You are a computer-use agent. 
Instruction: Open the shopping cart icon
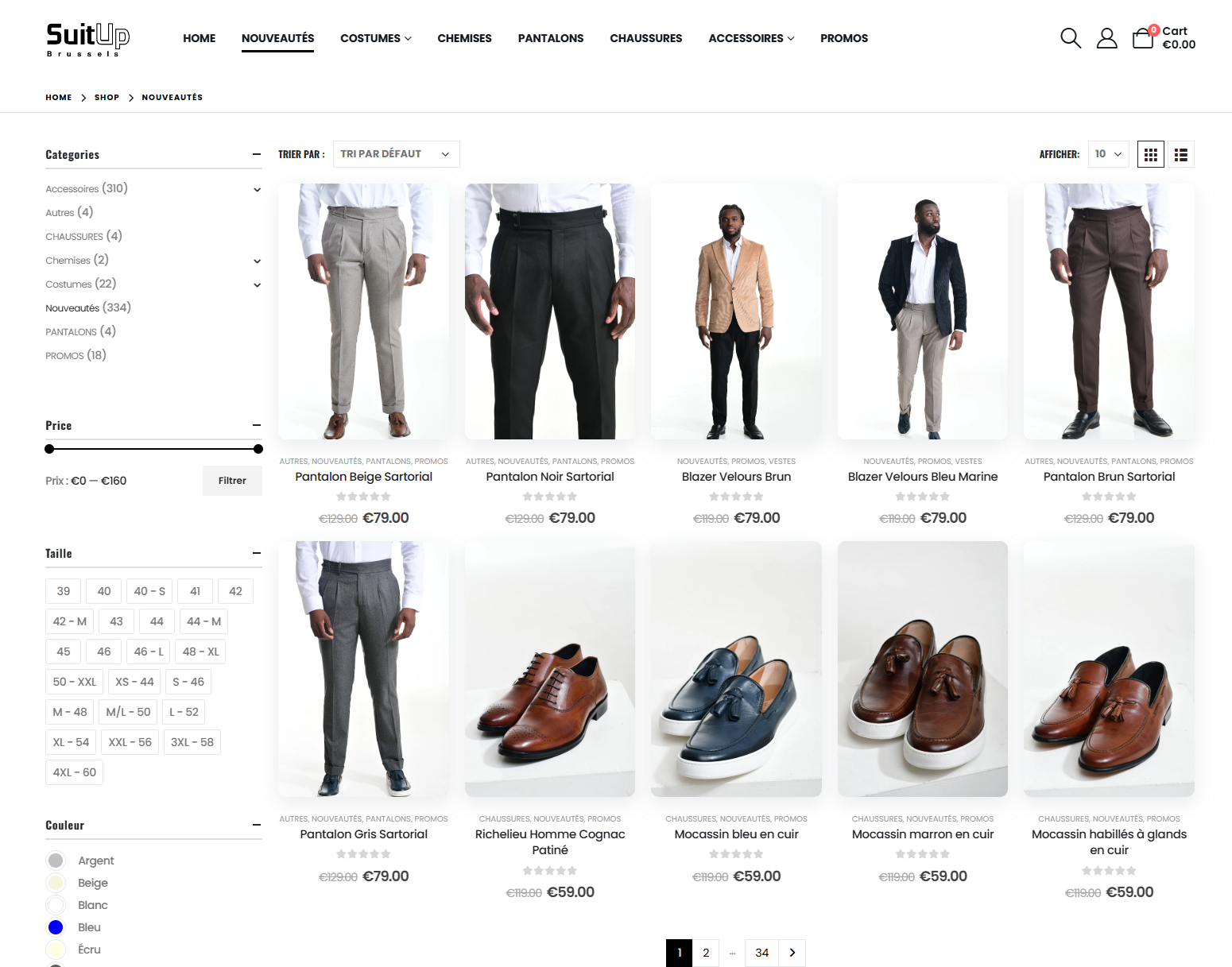coord(1142,38)
